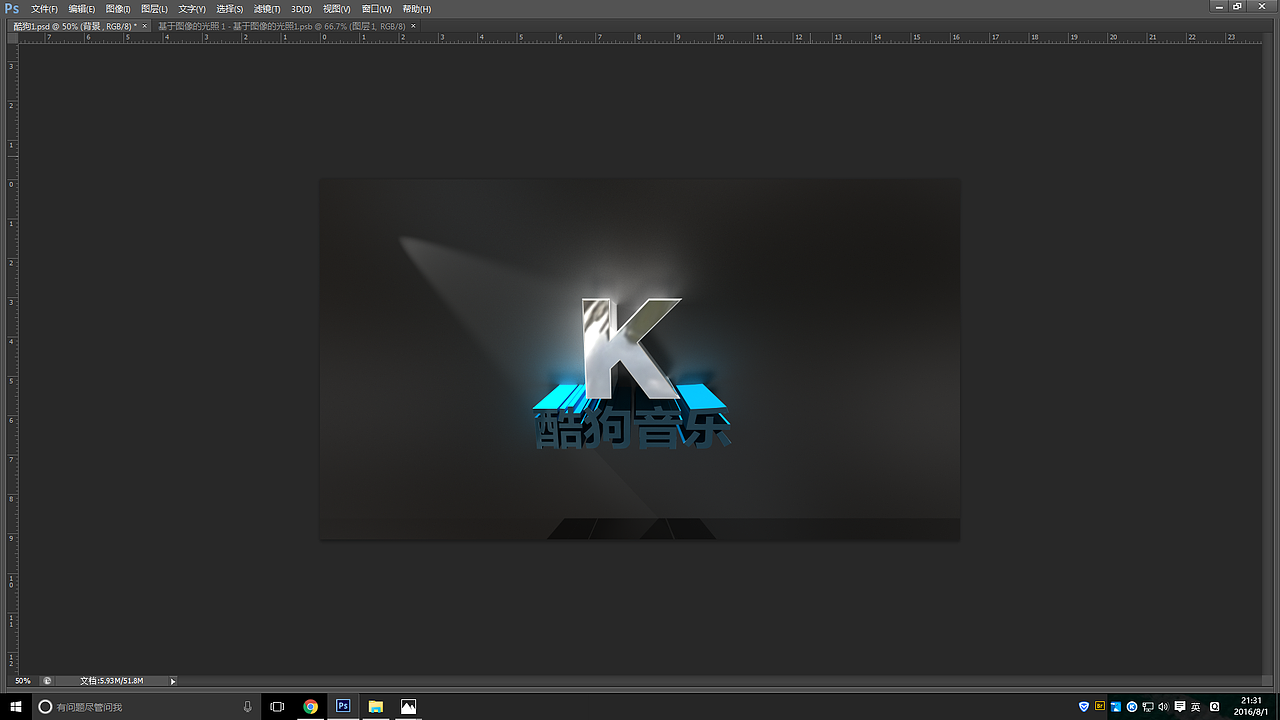Open the 文字(Y) menu

click(x=192, y=9)
